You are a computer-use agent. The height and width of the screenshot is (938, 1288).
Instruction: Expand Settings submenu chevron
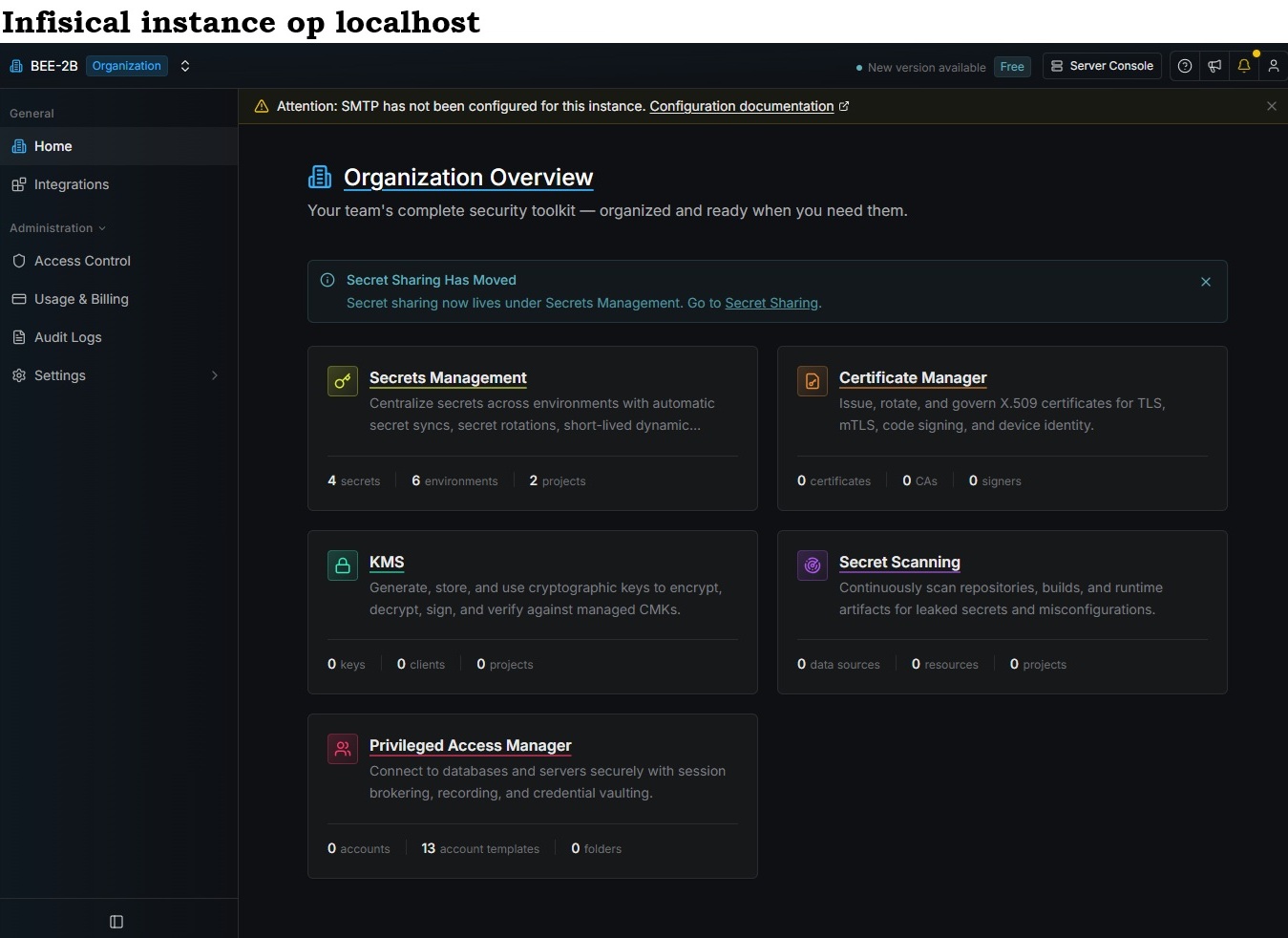(215, 375)
